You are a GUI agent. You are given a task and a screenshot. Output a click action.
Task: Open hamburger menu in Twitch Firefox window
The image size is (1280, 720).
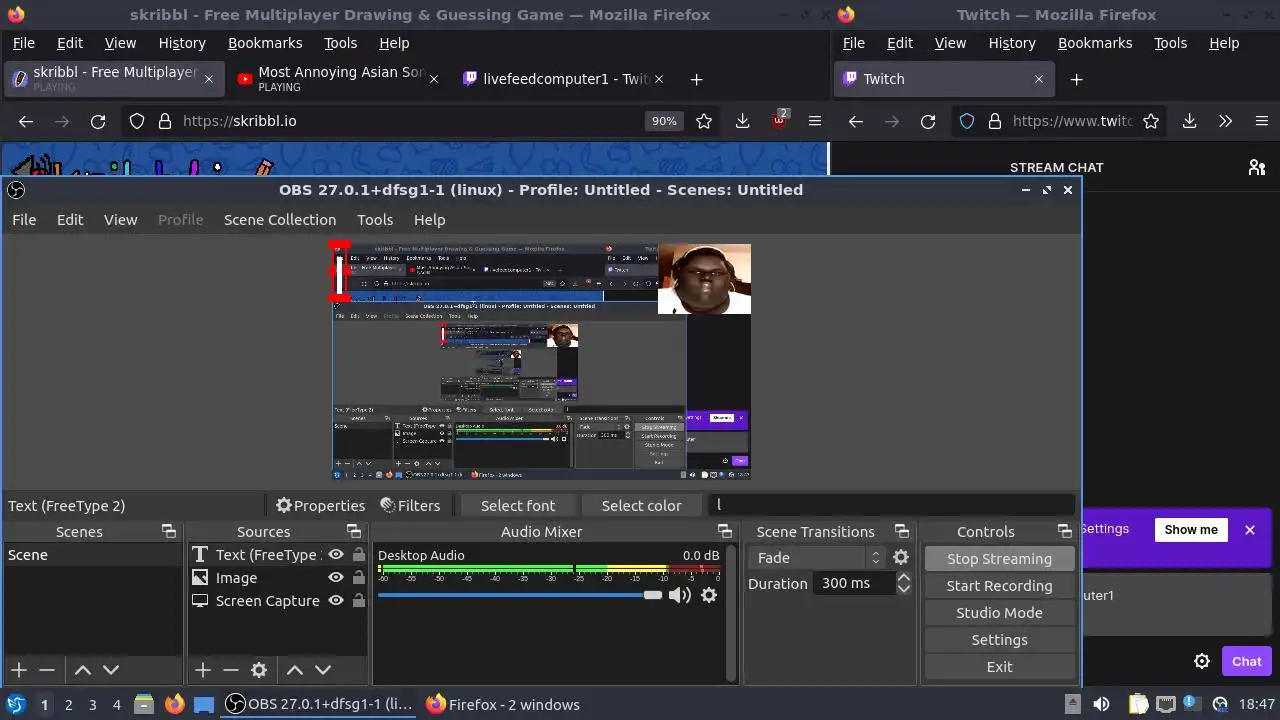click(1261, 121)
